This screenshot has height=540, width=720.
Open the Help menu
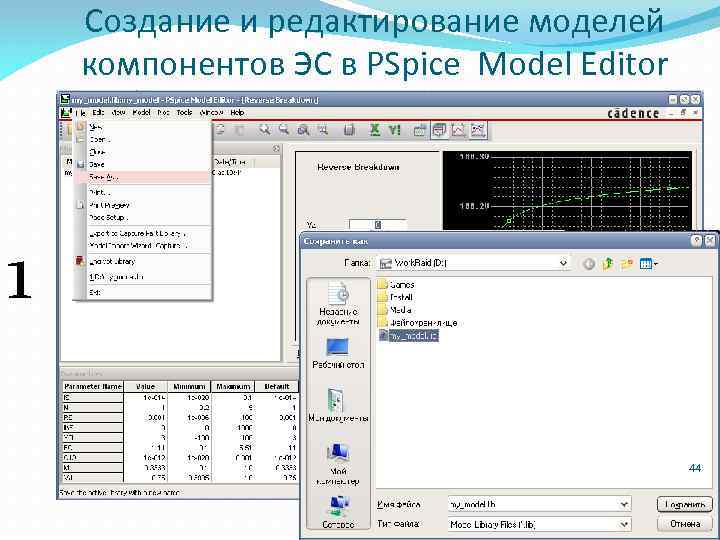[237, 112]
